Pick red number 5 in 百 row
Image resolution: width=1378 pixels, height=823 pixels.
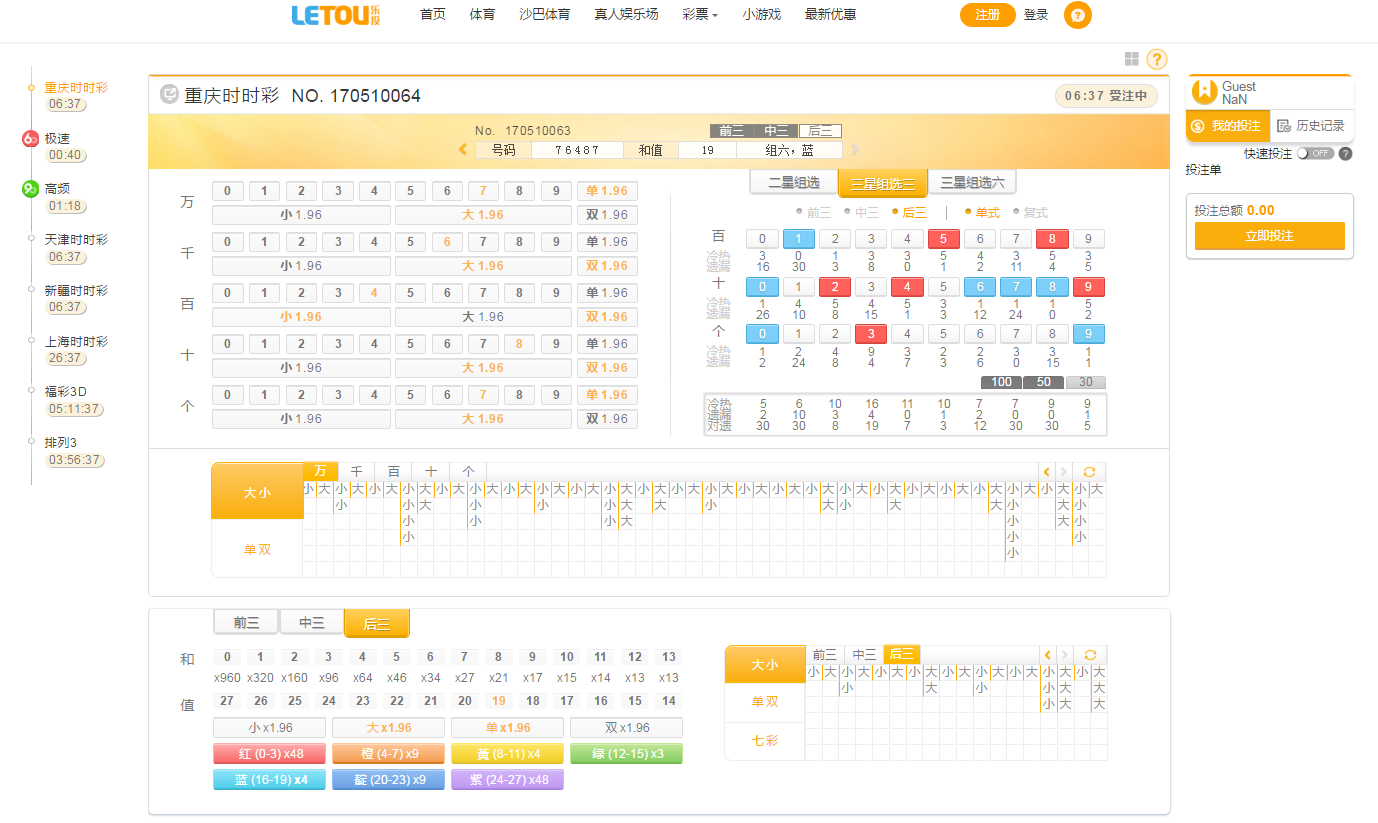(x=943, y=239)
